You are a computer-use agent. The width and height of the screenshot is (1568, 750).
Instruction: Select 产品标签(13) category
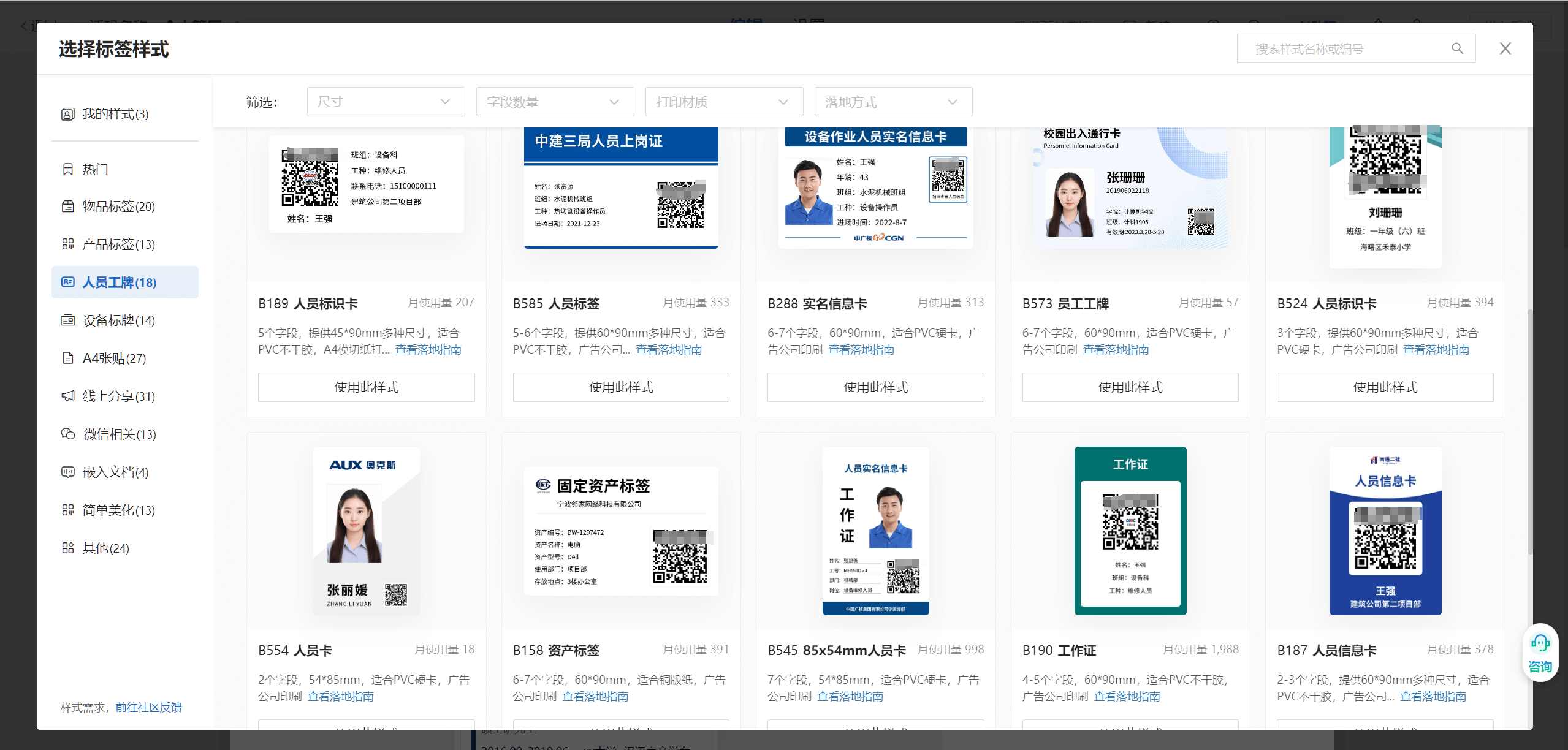coord(125,244)
